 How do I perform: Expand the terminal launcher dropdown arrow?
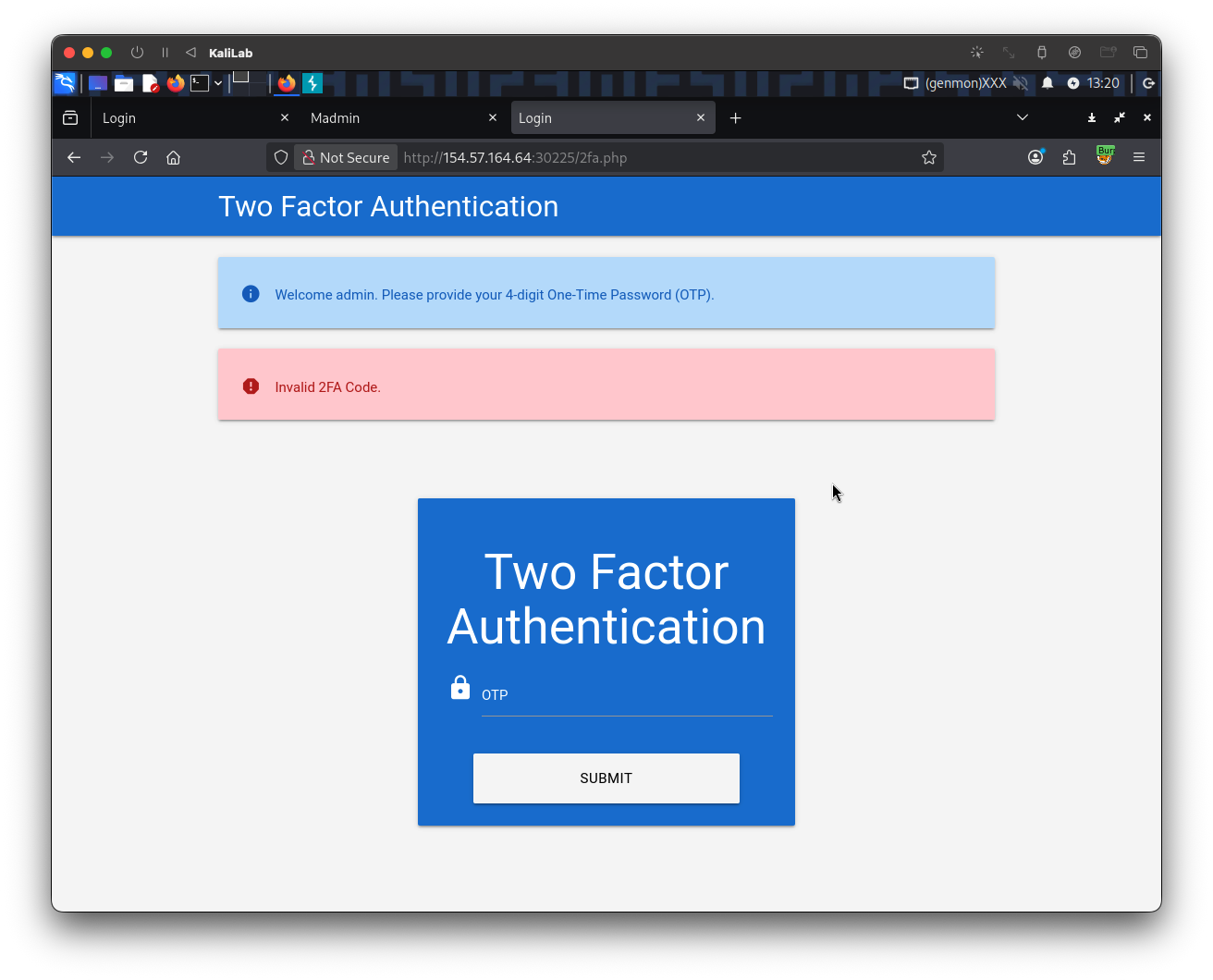point(218,83)
